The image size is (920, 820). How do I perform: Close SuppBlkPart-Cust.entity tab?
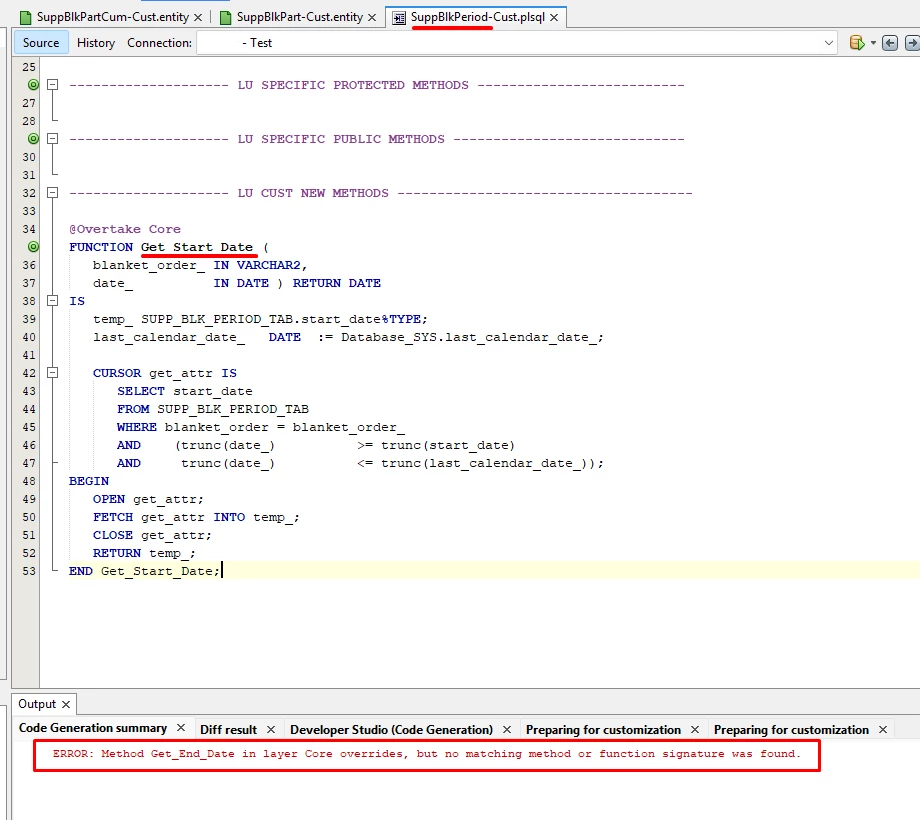[x=372, y=18]
